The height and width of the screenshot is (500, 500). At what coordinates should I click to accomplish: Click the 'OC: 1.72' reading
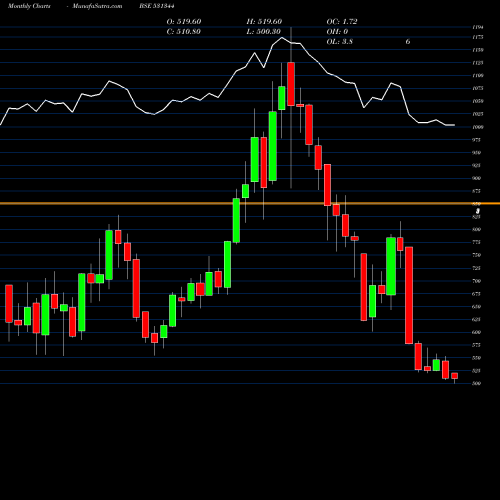coord(342,22)
